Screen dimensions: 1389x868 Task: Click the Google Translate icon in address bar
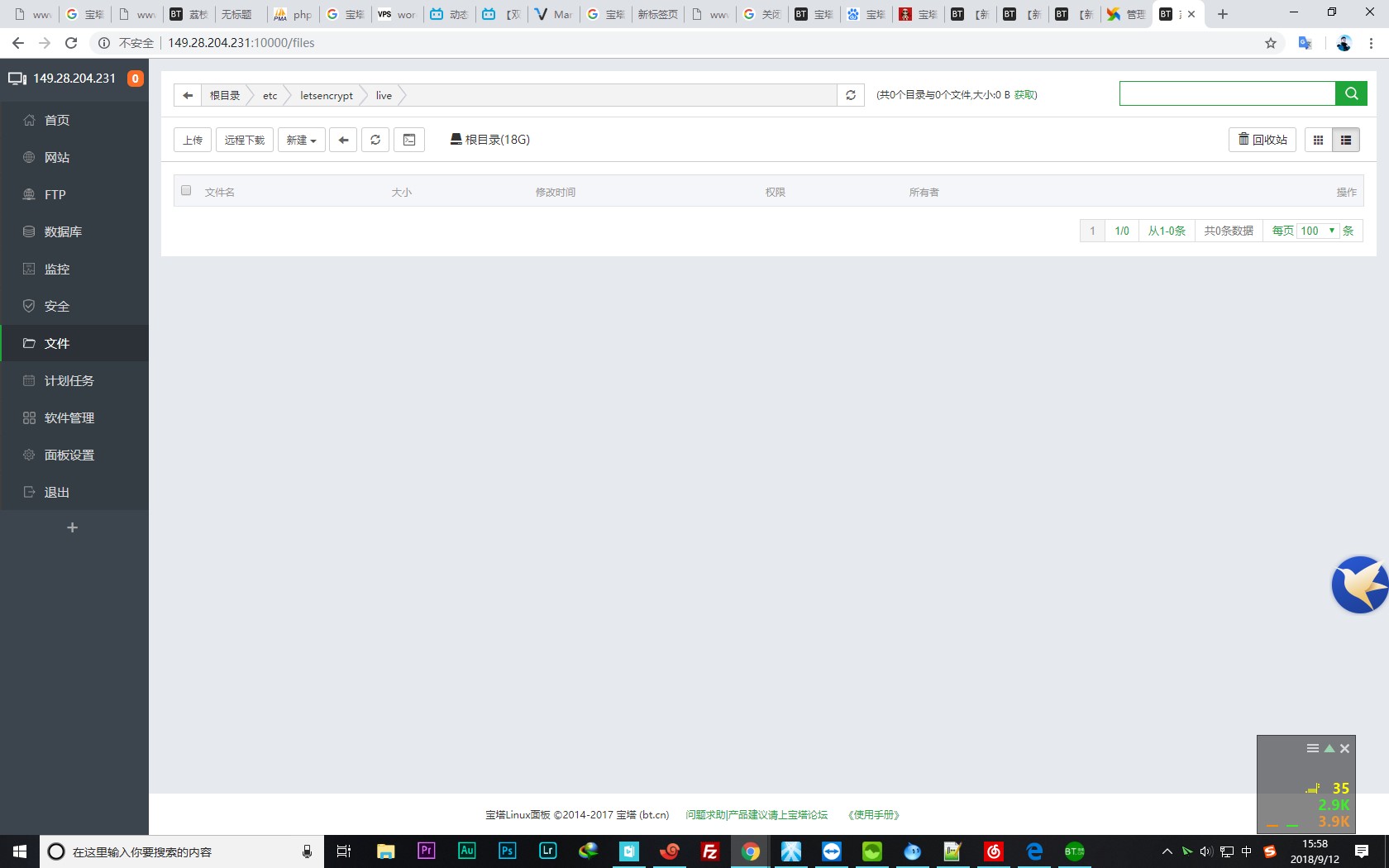(1305, 43)
